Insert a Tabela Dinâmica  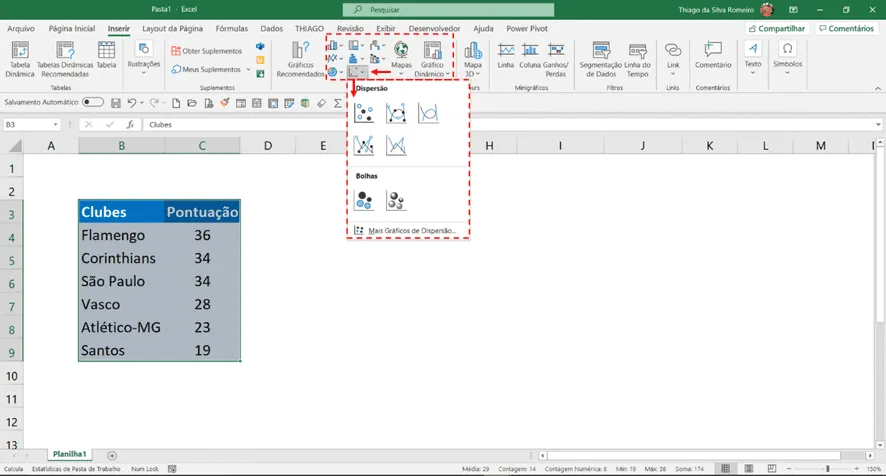[x=20, y=59]
